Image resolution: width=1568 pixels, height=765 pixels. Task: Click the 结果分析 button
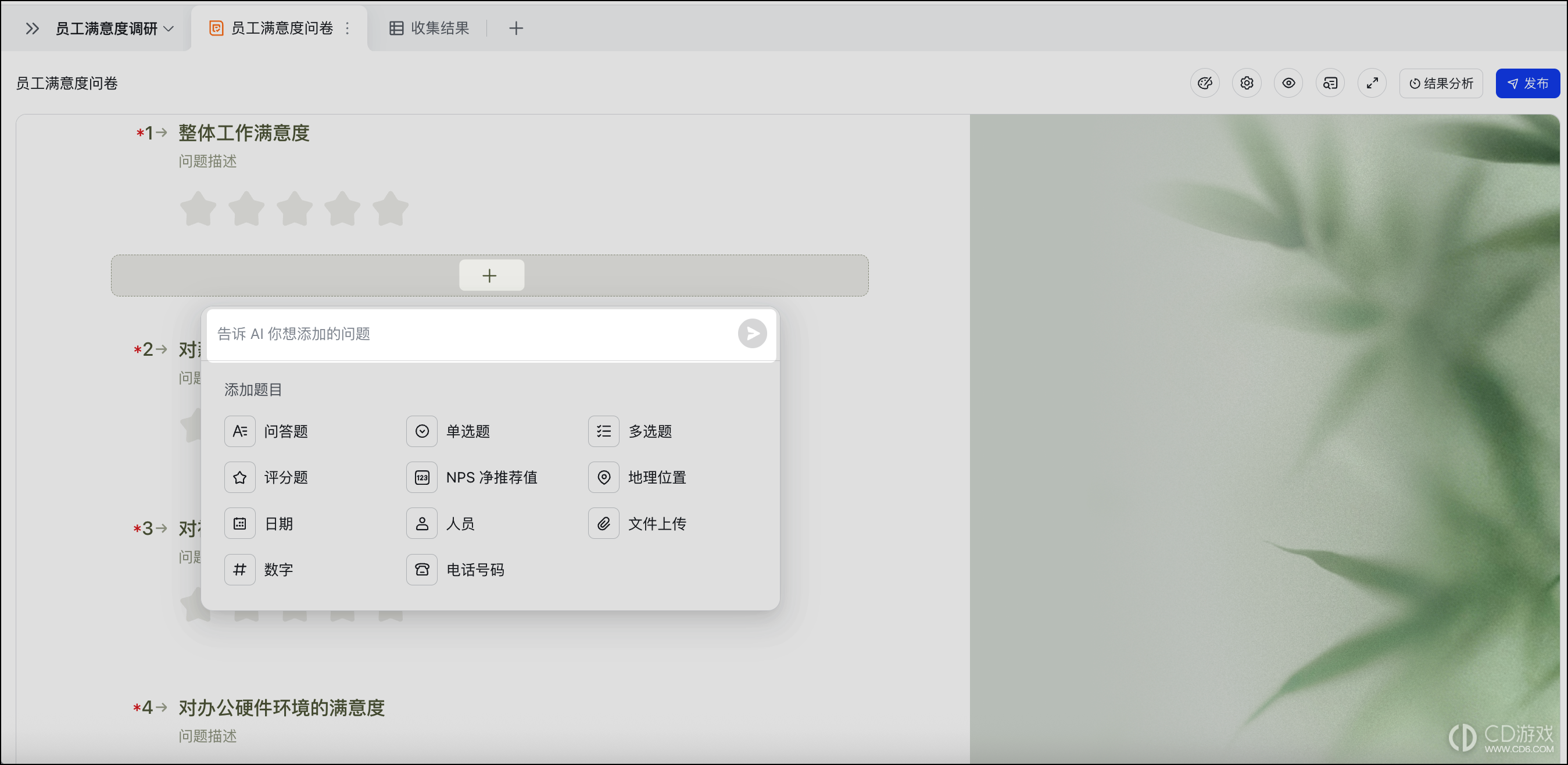pos(1441,84)
